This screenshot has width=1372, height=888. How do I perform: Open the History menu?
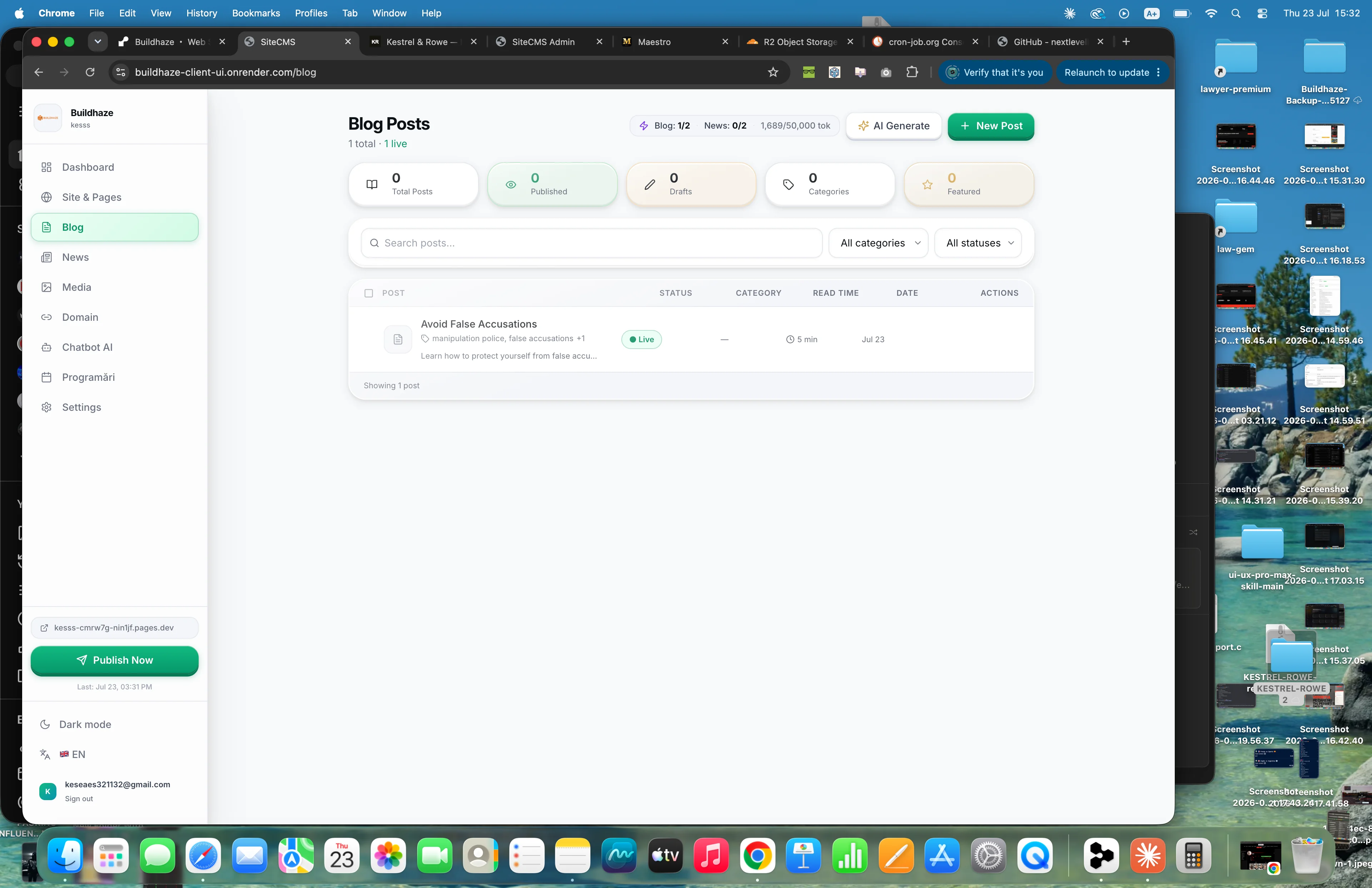pos(201,13)
